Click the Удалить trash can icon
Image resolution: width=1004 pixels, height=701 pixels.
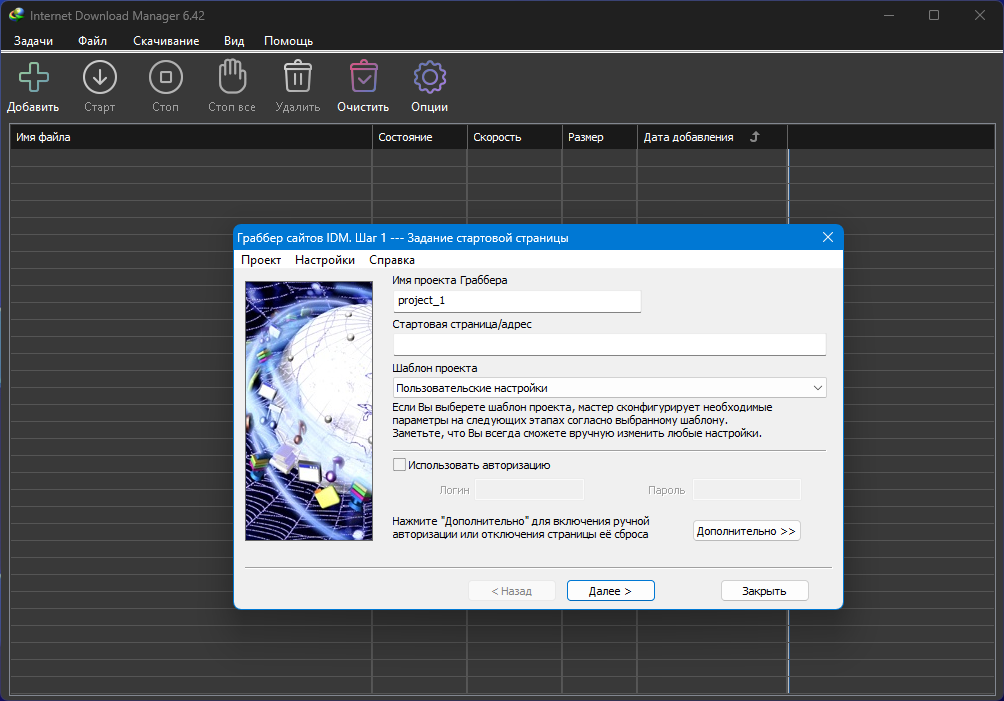(x=298, y=78)
